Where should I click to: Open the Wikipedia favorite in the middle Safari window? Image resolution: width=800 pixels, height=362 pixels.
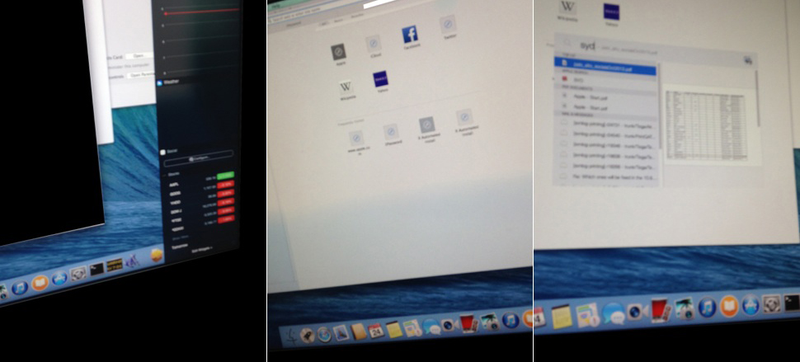coord(345,87)
